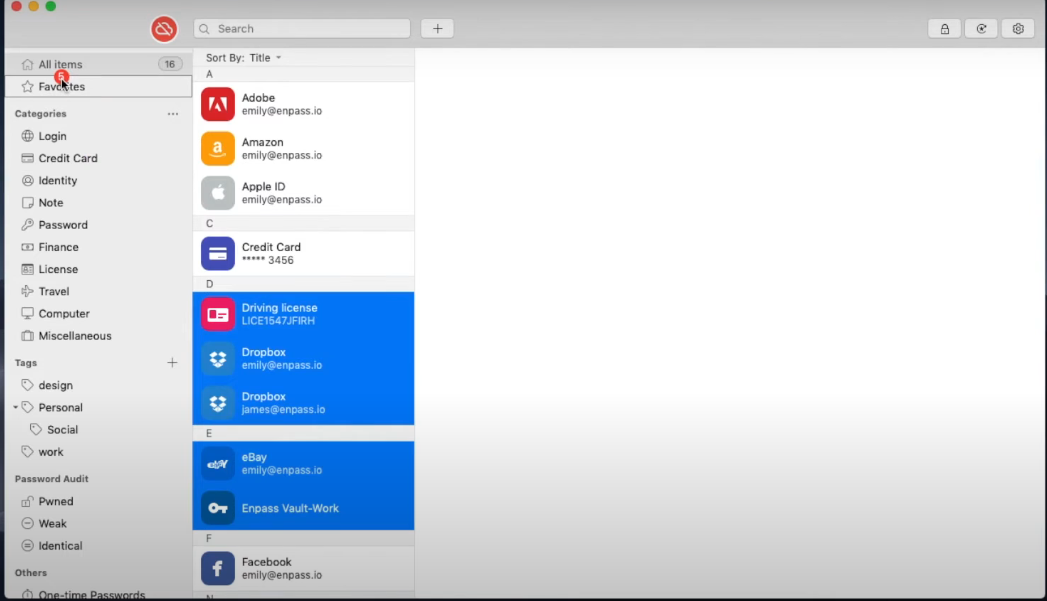Select Driving license LICE1547JFIRH text
This screenshot has width=1047, height=601.
pos(278,321)
